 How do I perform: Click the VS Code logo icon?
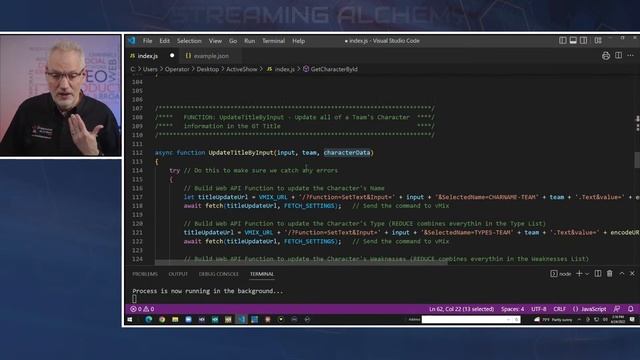click(x=132, y=40)
